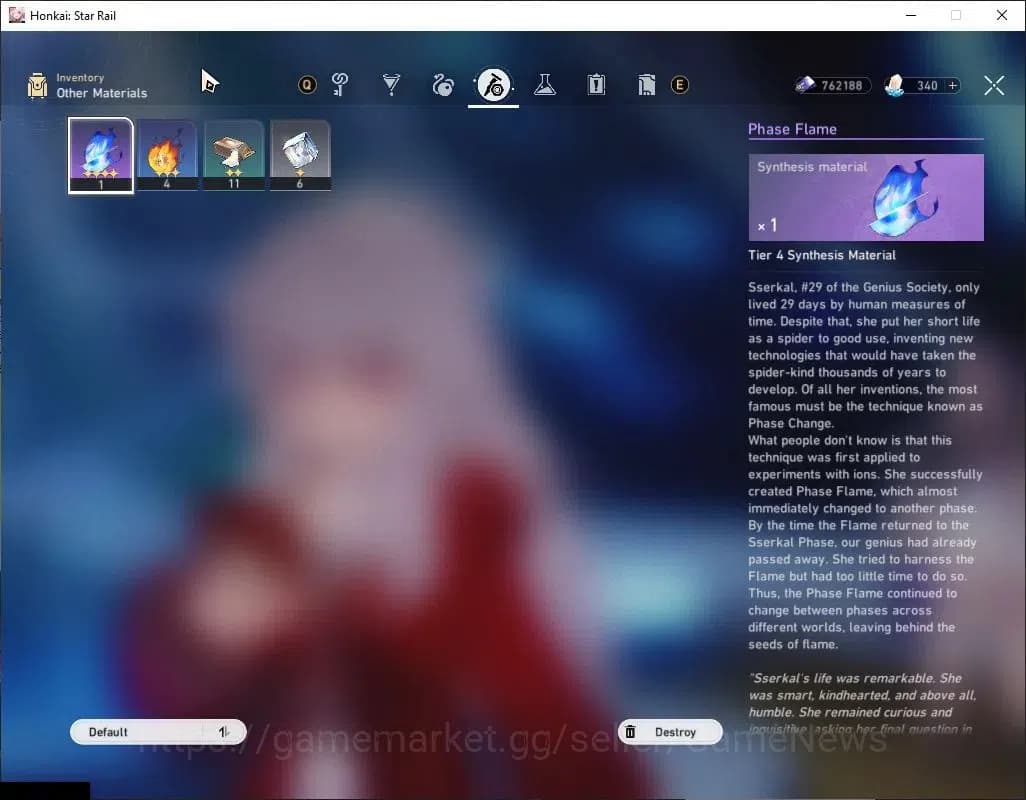This screenshot has height=800, width=1026.
Task: Click the credits currency icon beside 762188
Action: coord(805,85)
